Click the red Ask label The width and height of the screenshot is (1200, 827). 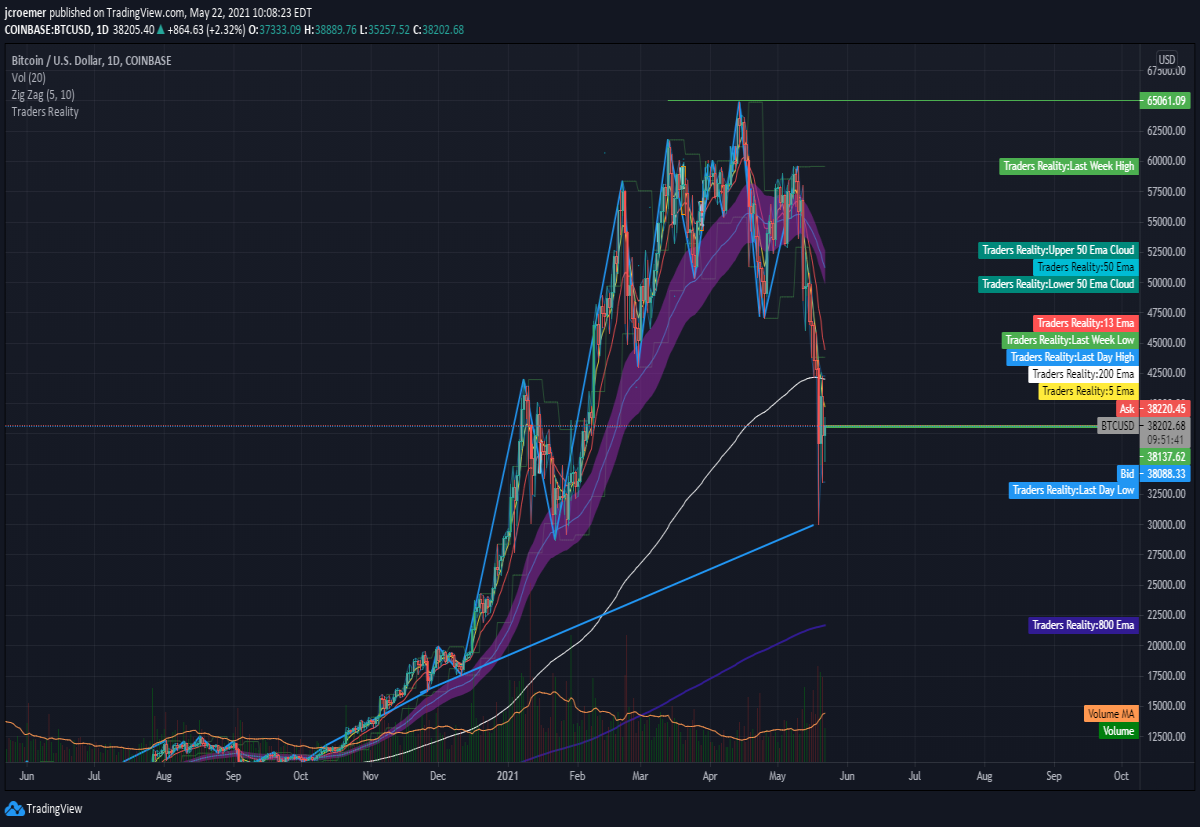pyautogui.click(x=1126, y=409)
